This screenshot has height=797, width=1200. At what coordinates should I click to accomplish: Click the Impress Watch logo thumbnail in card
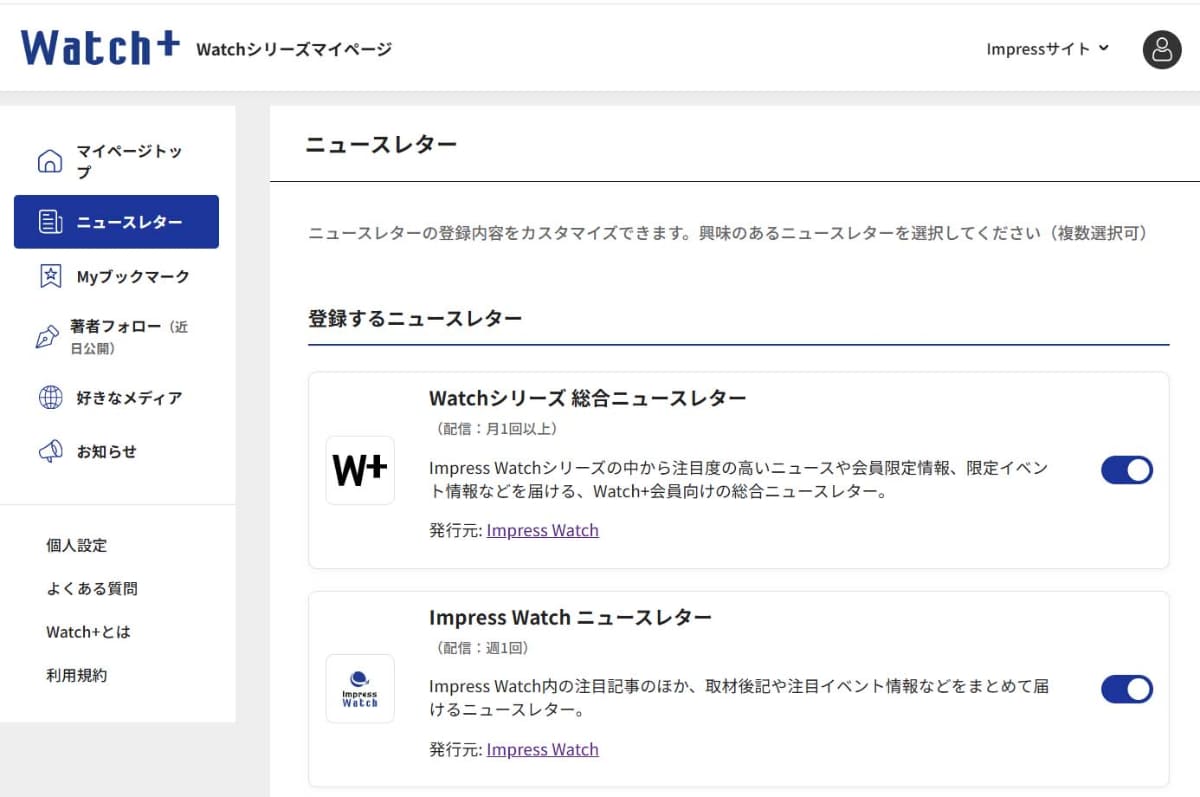coord(360,689)
